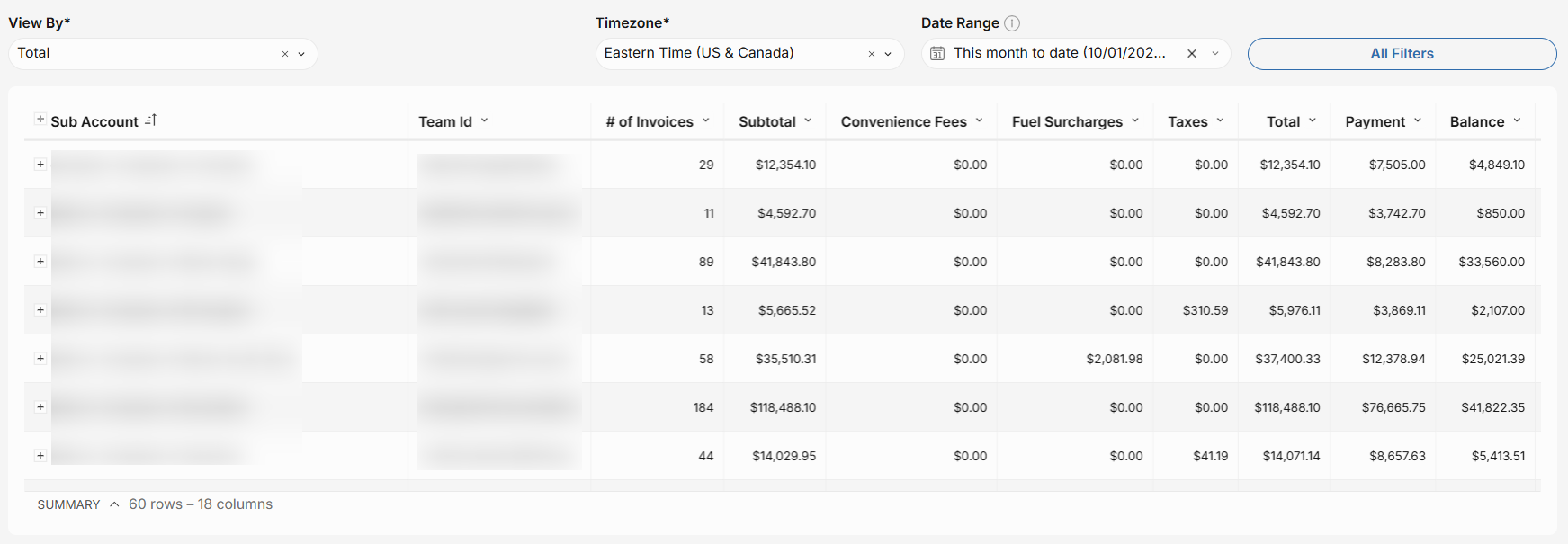The image size is (1568, 544).
Task: Click the Balance column header
Action: [x=1477, y=122]
